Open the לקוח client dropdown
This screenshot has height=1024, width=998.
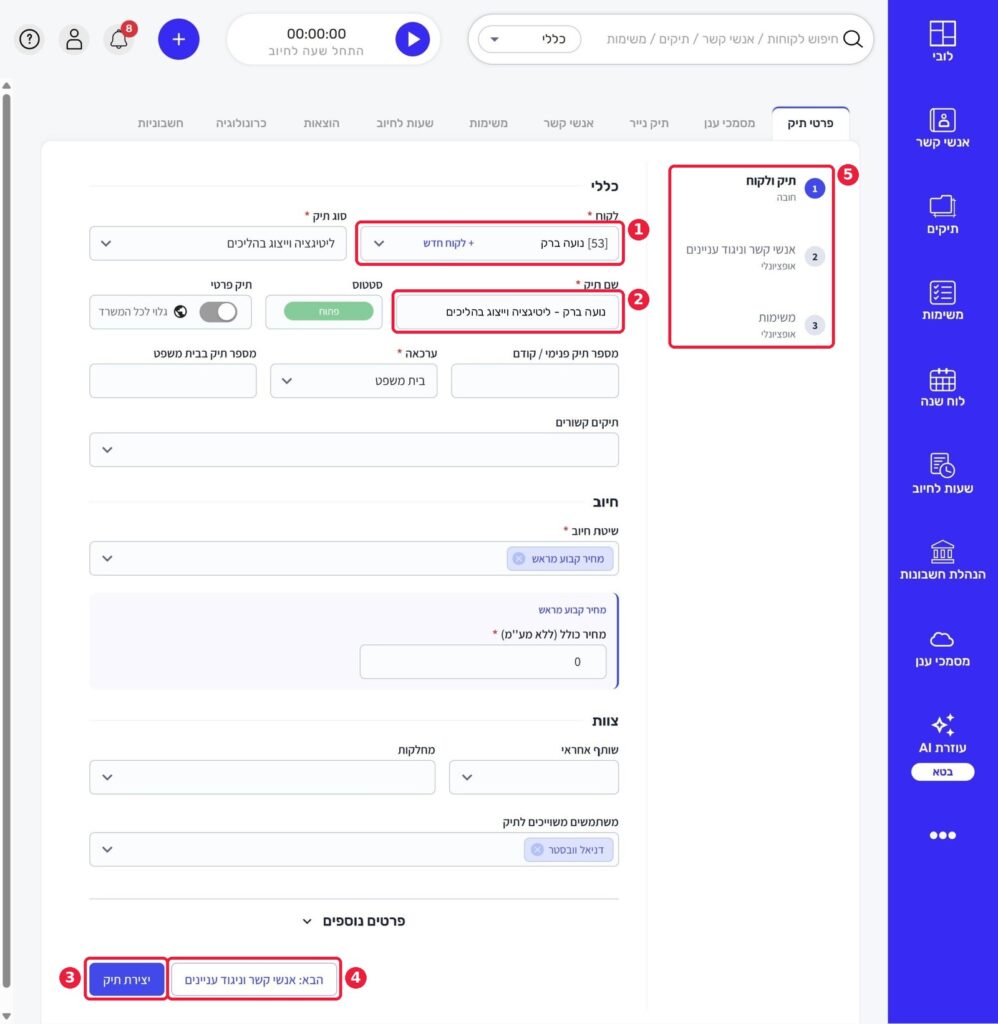(490, 243)
